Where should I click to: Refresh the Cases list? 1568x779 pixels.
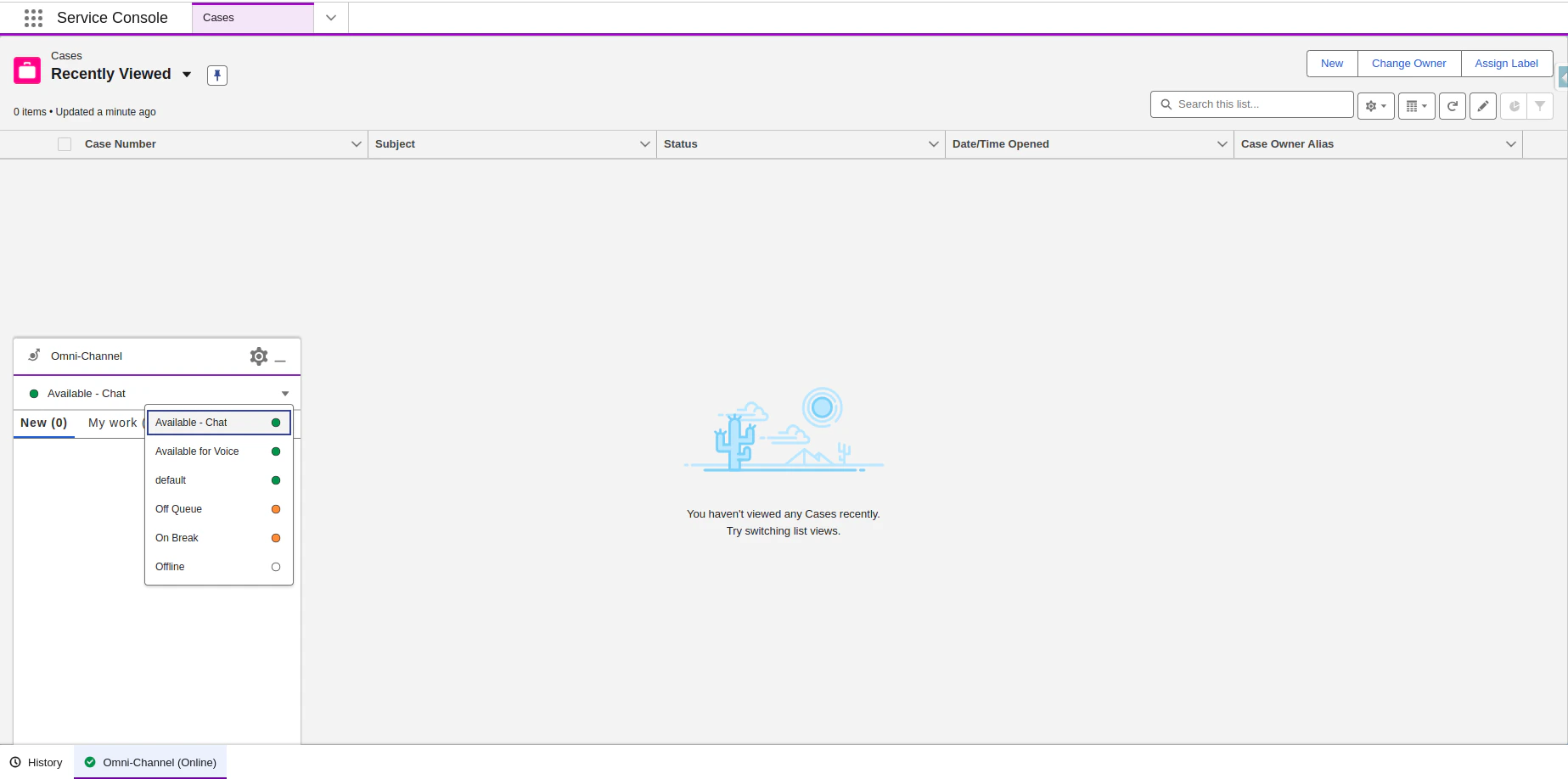pyautogui.click(x=1453, y=106)
